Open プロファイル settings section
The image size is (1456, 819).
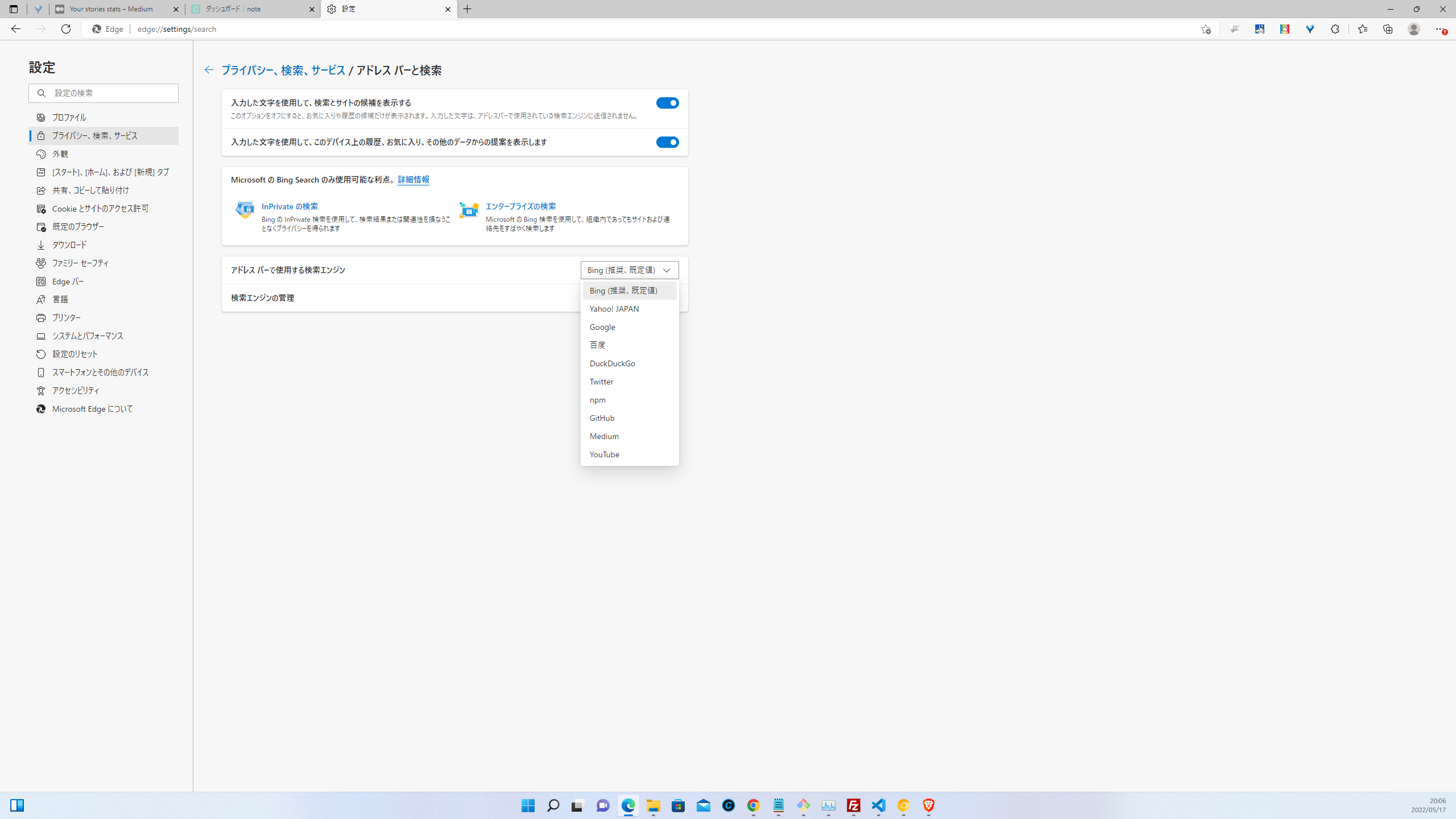click(104, 117)
